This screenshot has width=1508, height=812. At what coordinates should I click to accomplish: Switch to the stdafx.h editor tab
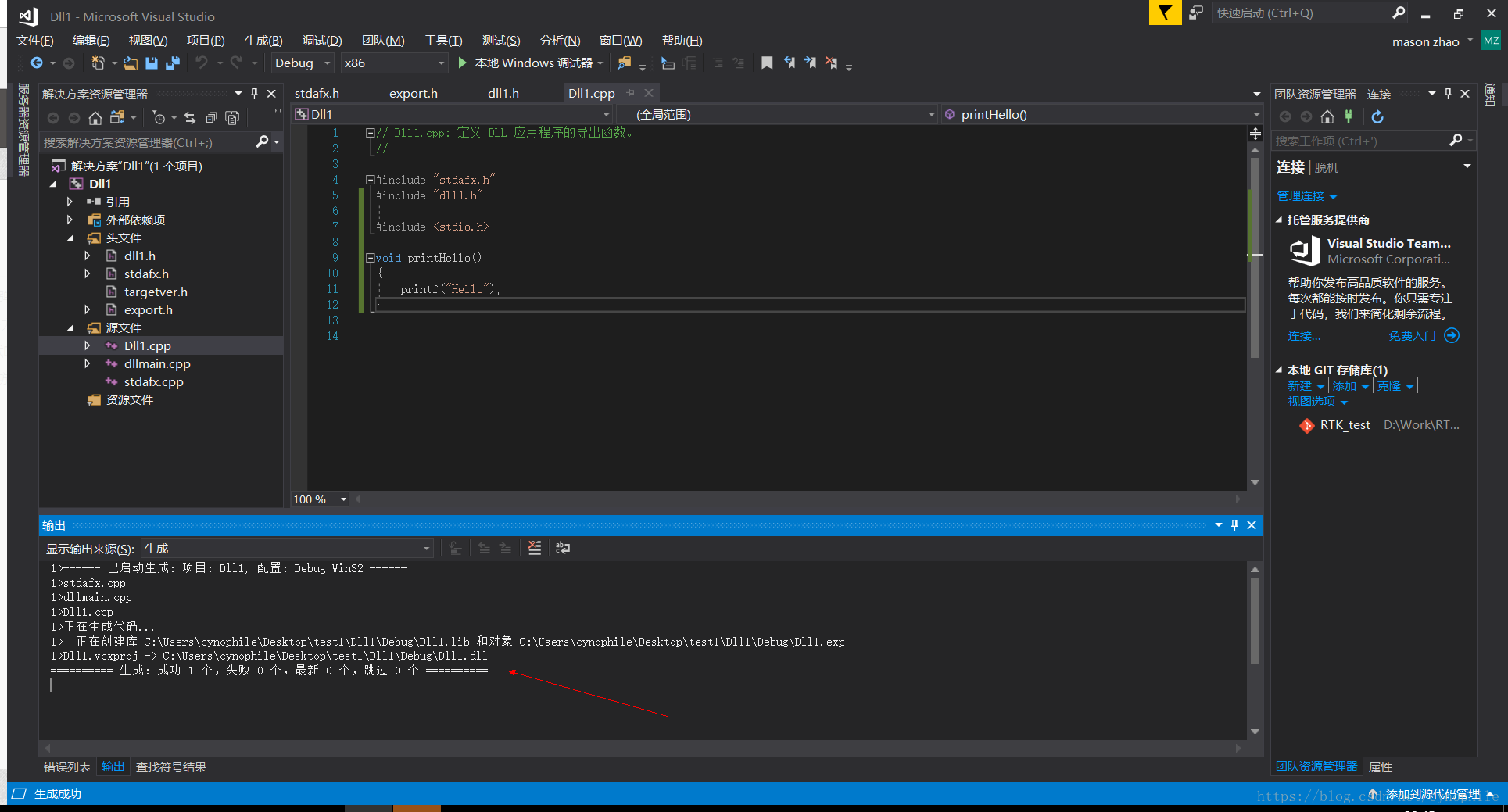(317, 93)
